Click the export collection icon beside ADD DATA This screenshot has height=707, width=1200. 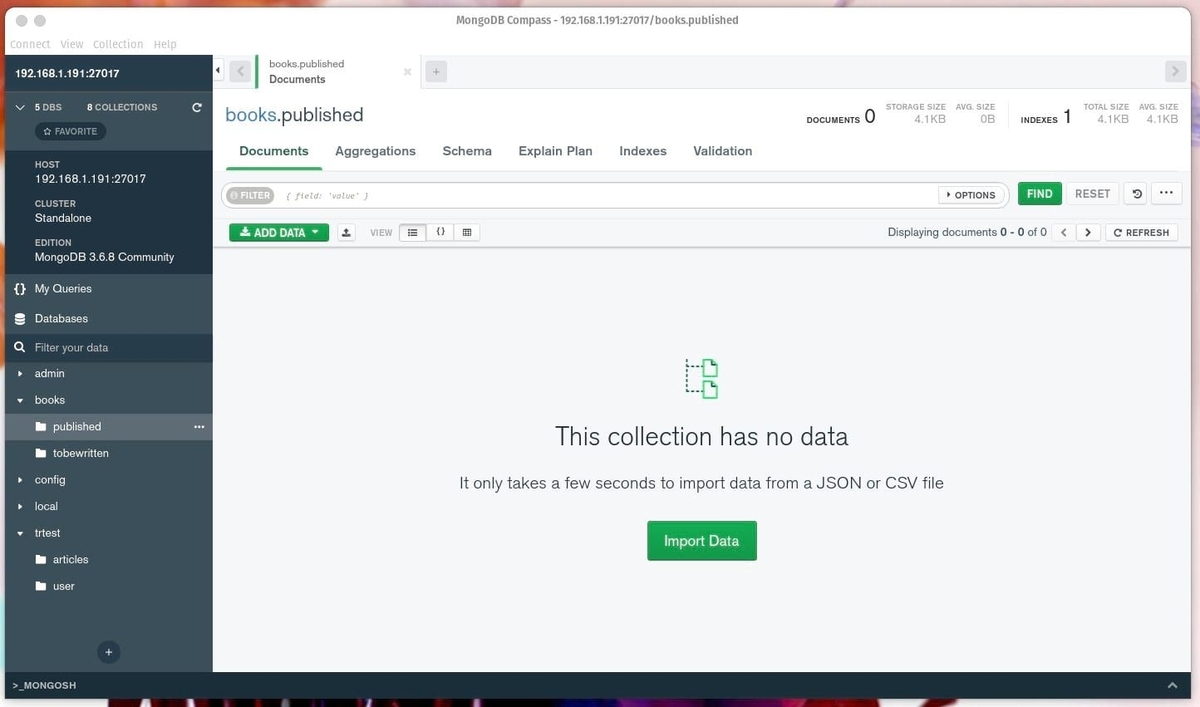pyautogui.click(x=346, y=231)
